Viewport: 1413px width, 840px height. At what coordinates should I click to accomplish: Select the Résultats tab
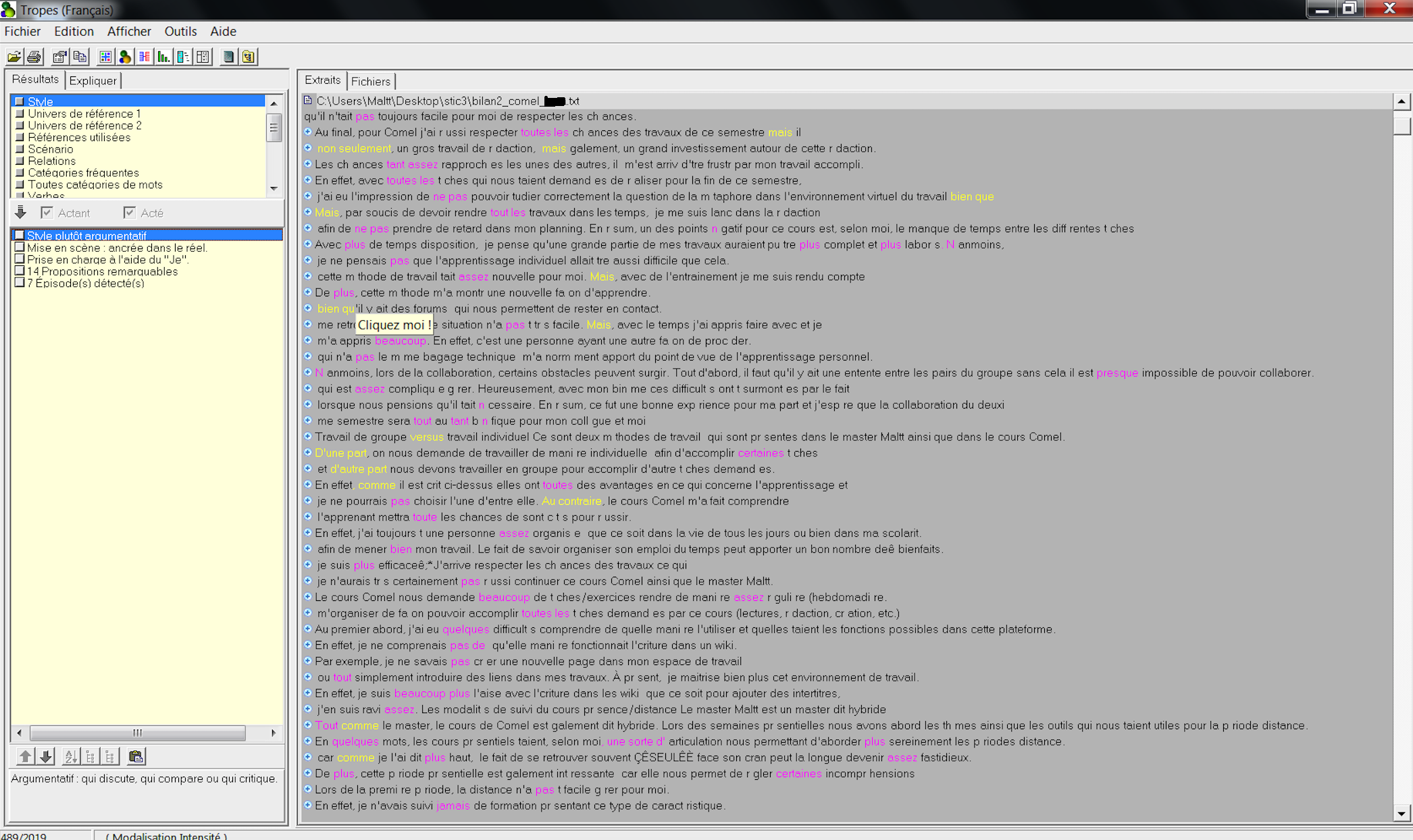(36, 80)
